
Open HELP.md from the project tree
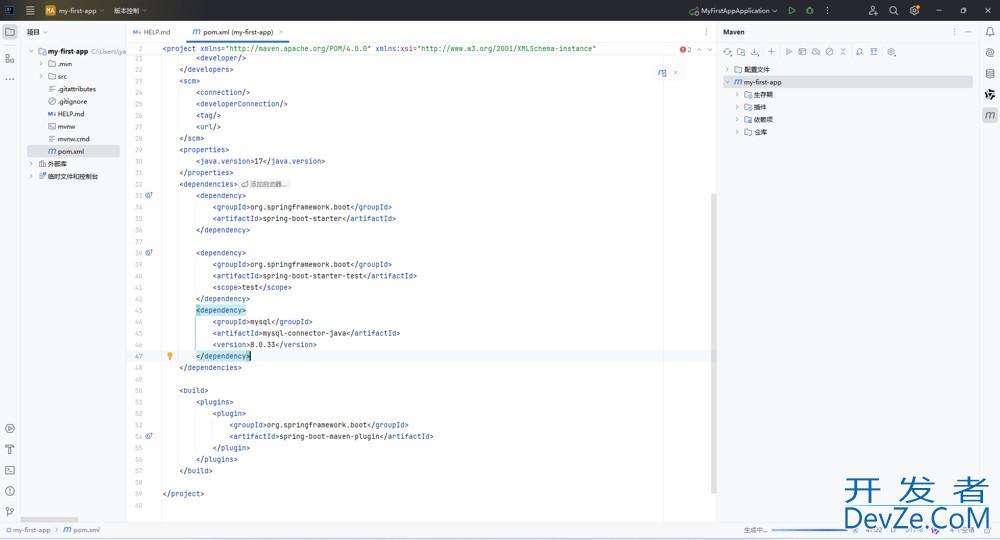tap(66, 113)
